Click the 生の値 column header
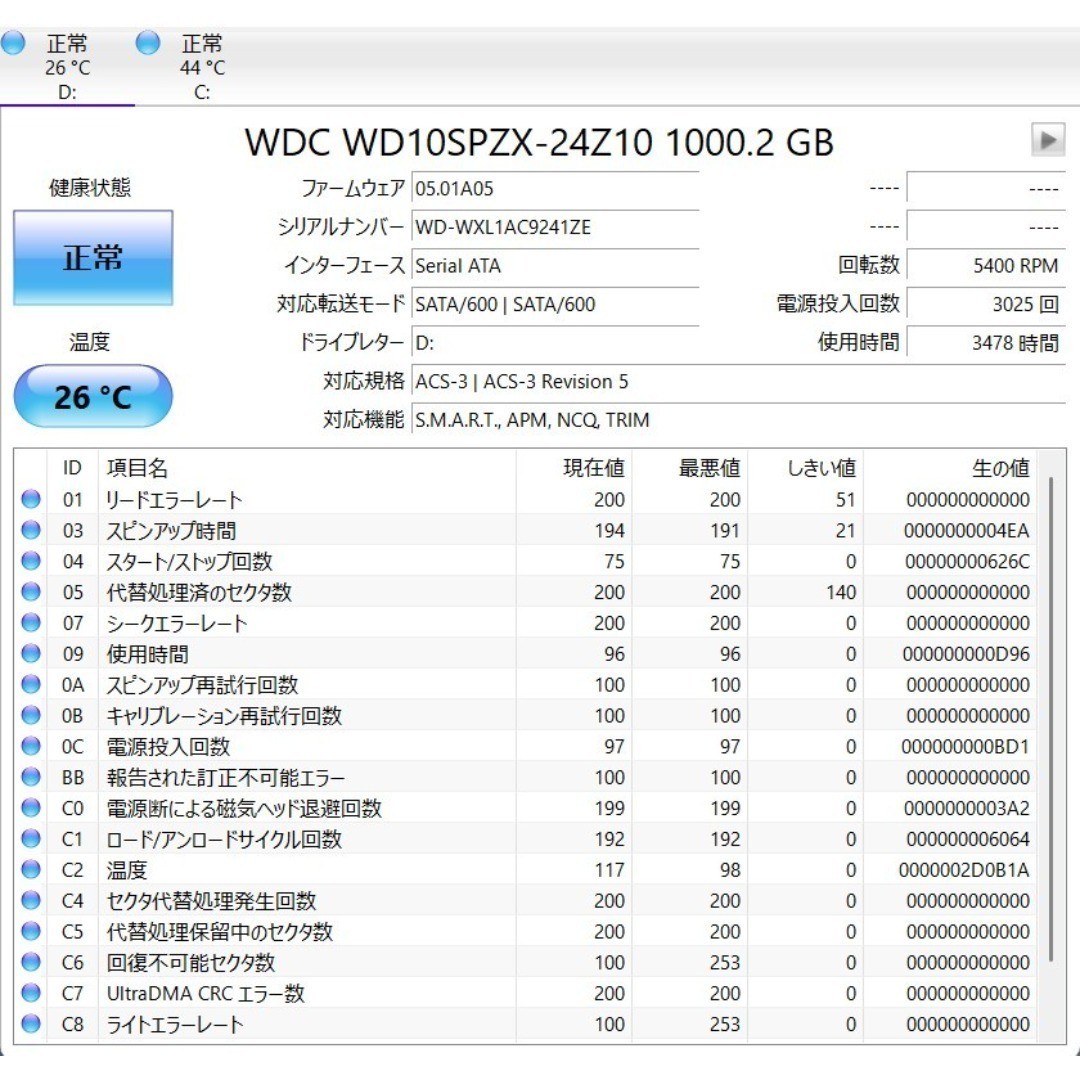This screenshot has height=1080, width=1080. (950, 468)
